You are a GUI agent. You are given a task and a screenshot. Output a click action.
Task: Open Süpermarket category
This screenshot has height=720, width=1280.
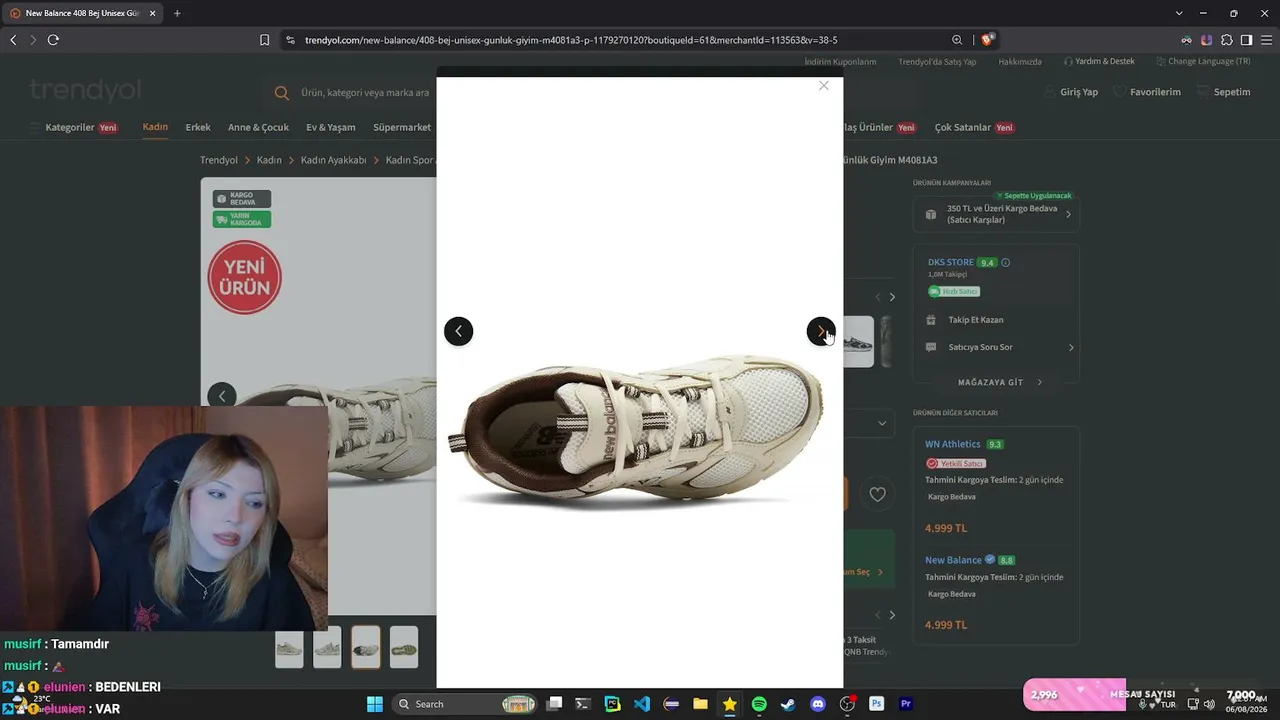pos(402,128)
